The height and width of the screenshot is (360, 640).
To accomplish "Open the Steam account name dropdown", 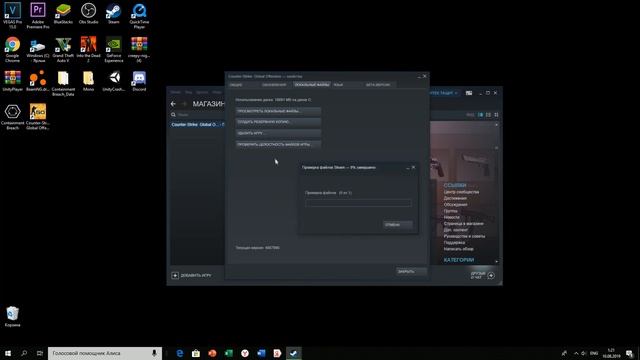I will tap(444, 93).
